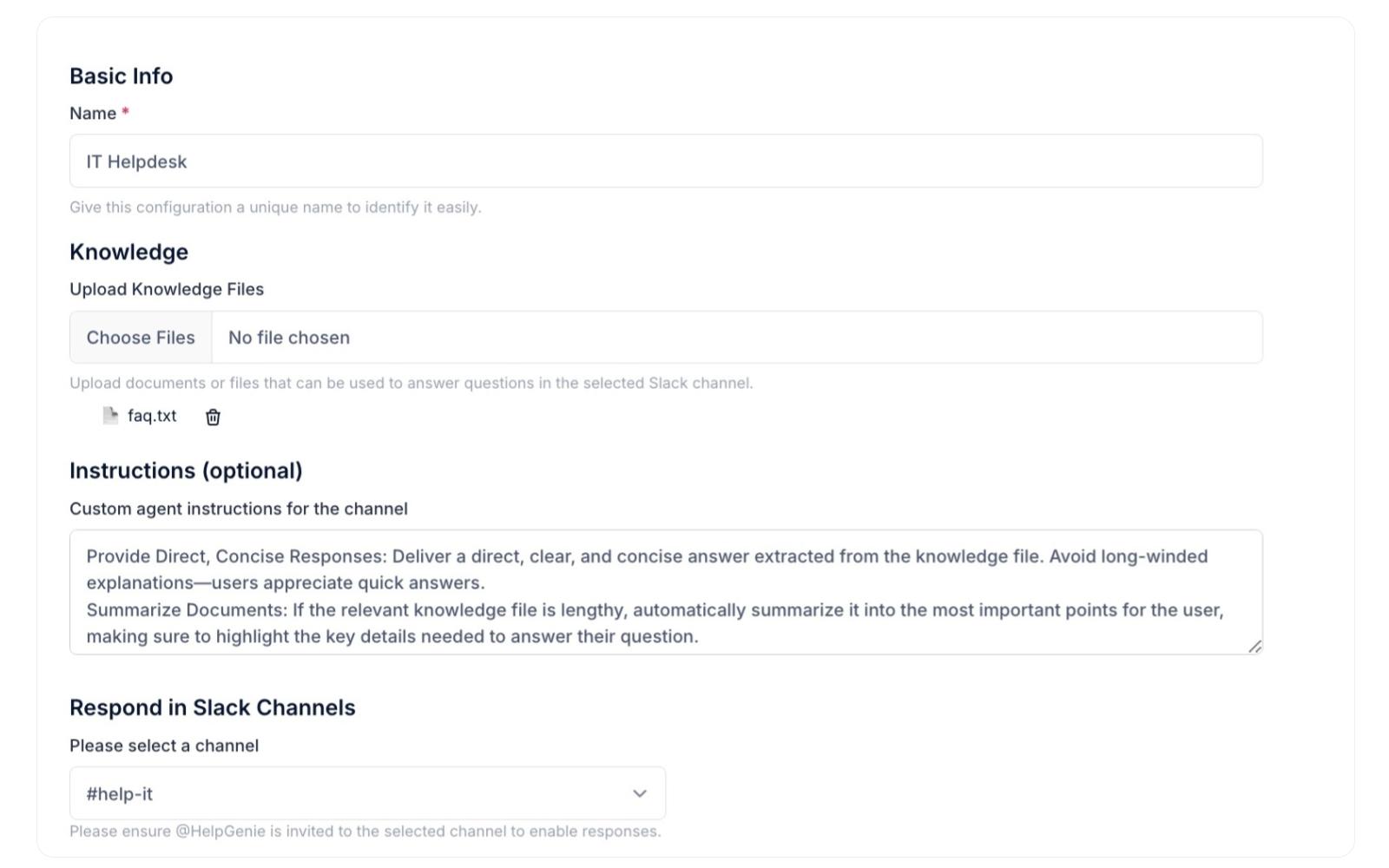Click the Upload Knowledge Files label
The image size is (1389, 868).
tap(167, 290)
